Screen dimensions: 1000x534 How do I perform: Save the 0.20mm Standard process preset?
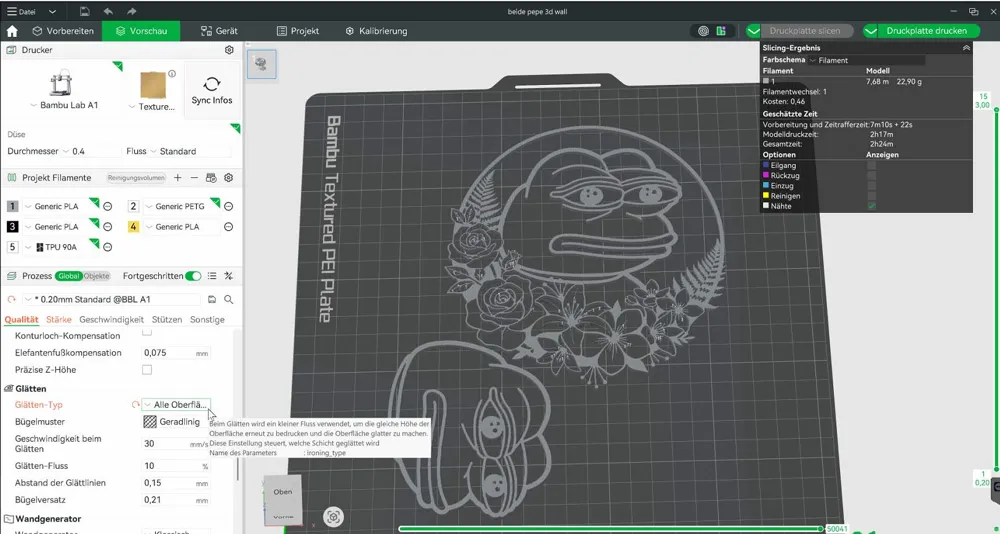point(212,299)
